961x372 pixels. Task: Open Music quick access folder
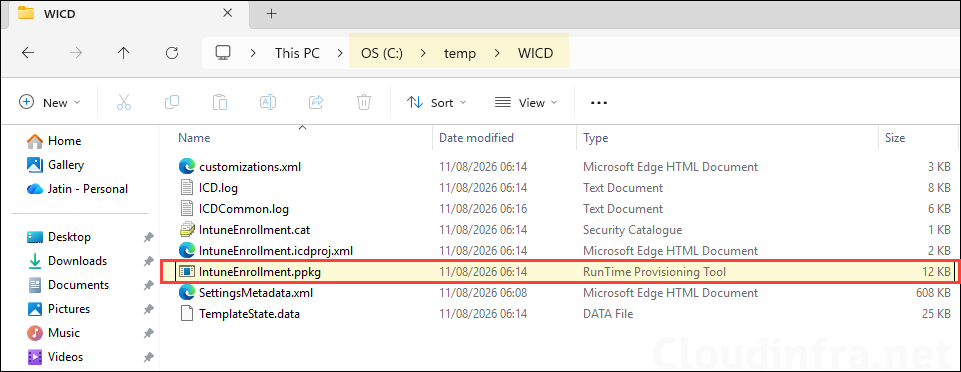(x=64, y=333)
